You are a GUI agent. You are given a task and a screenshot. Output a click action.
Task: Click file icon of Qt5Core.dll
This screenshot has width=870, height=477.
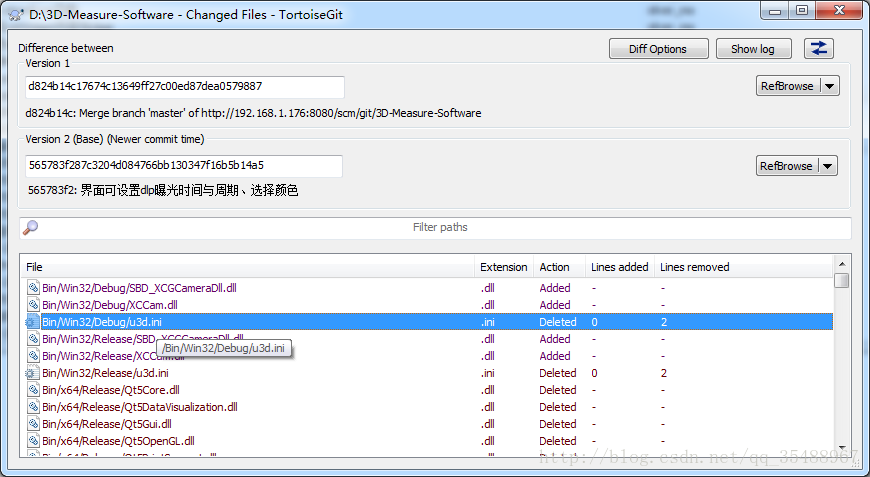tap(33, 390)
